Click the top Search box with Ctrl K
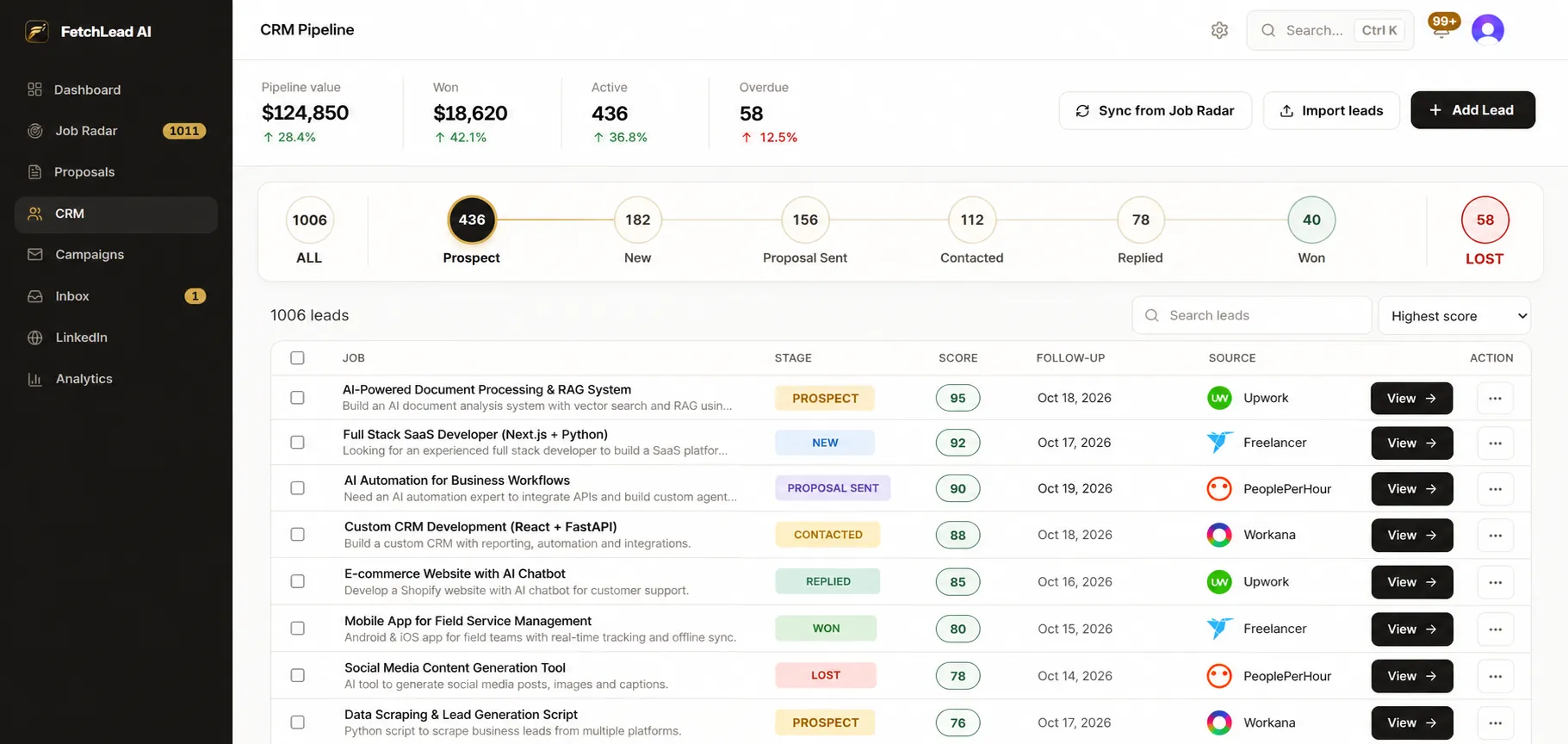Image resolution: width=1568 pixels, height=744 pixels. 1329,30
